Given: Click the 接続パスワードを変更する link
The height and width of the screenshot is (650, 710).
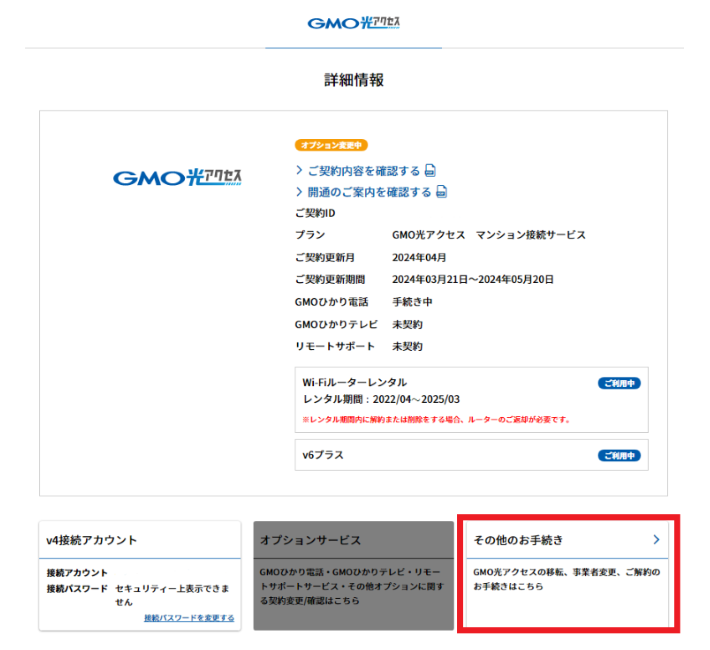Looking at the screenshot, I should pos(189,618).
